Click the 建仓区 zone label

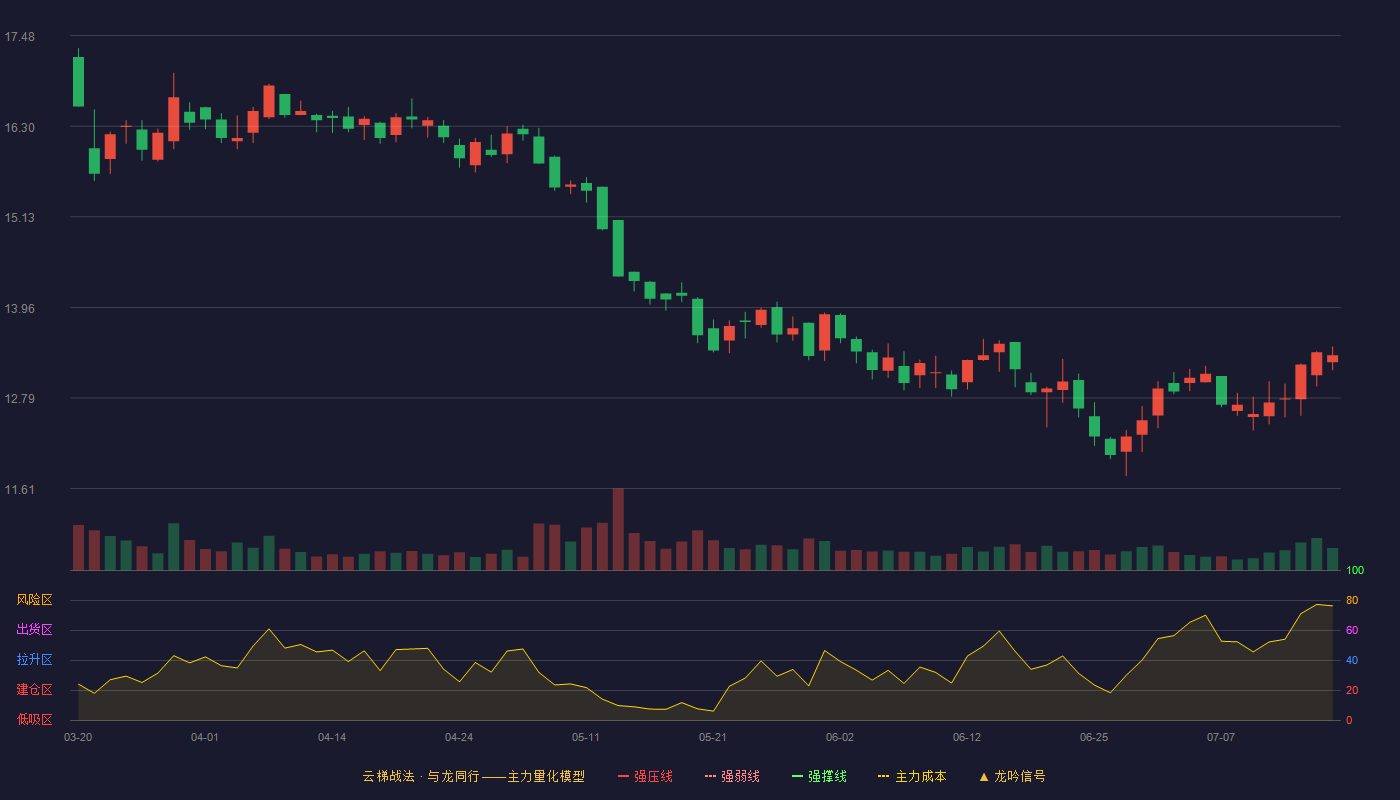[x=35, y=690]
